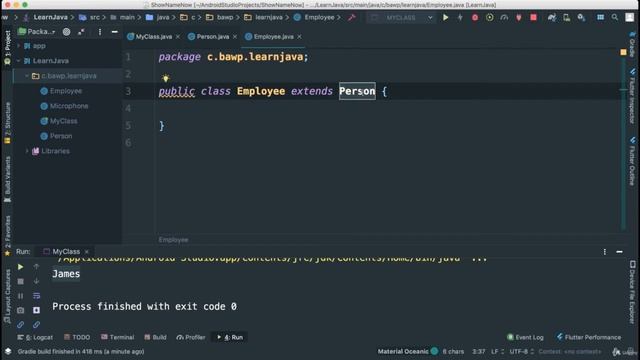640x360 pixels.
Task: Collapse the LearnJava module node
Action: 18,61
